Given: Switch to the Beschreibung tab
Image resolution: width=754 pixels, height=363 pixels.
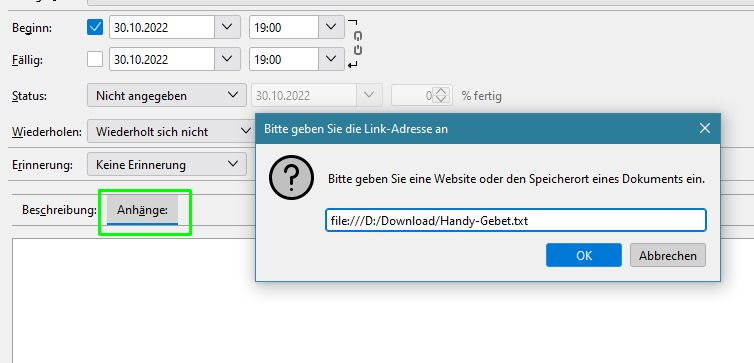Looking at the screenshot, I should [59, 210].
